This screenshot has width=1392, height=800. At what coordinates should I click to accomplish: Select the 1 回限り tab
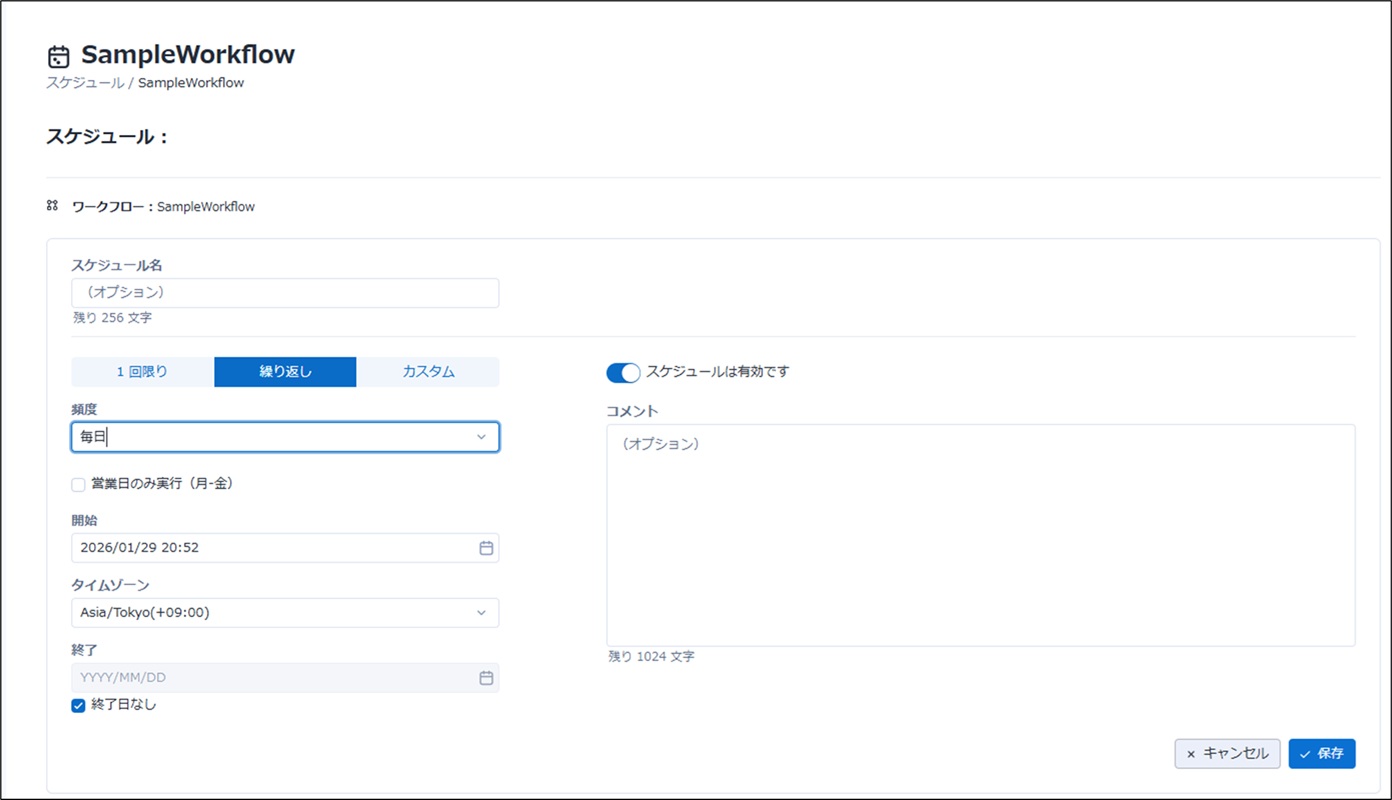[142, 372]
